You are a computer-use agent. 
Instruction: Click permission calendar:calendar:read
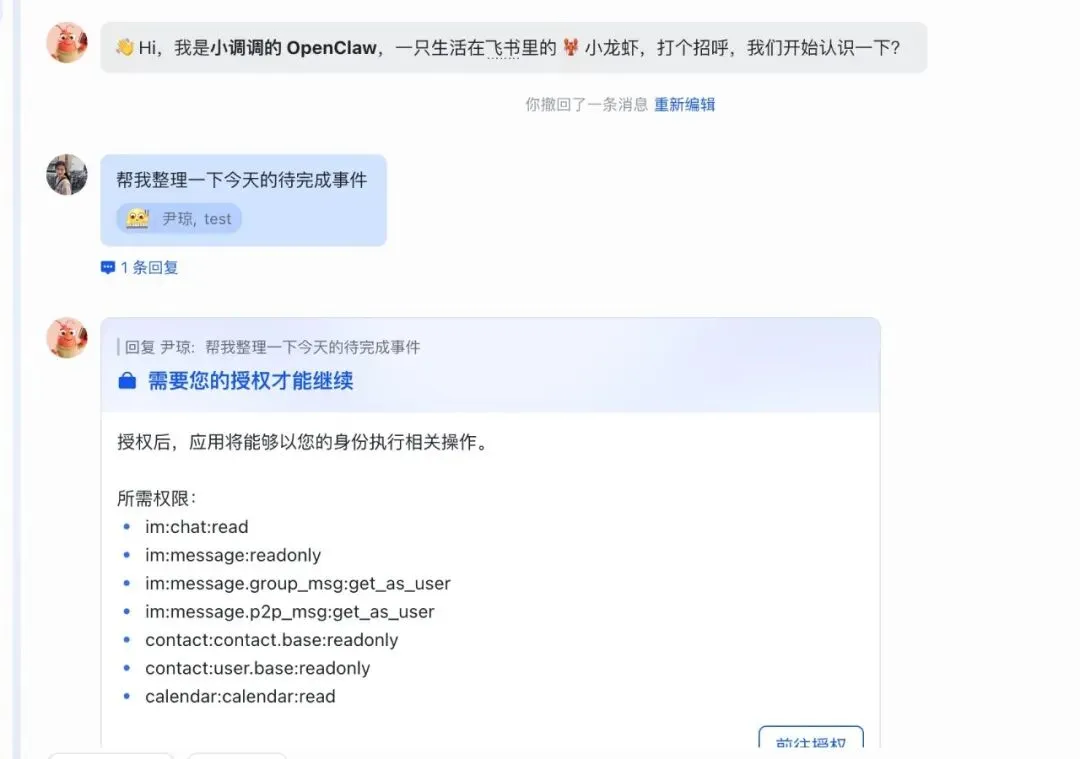coord(240,696)
